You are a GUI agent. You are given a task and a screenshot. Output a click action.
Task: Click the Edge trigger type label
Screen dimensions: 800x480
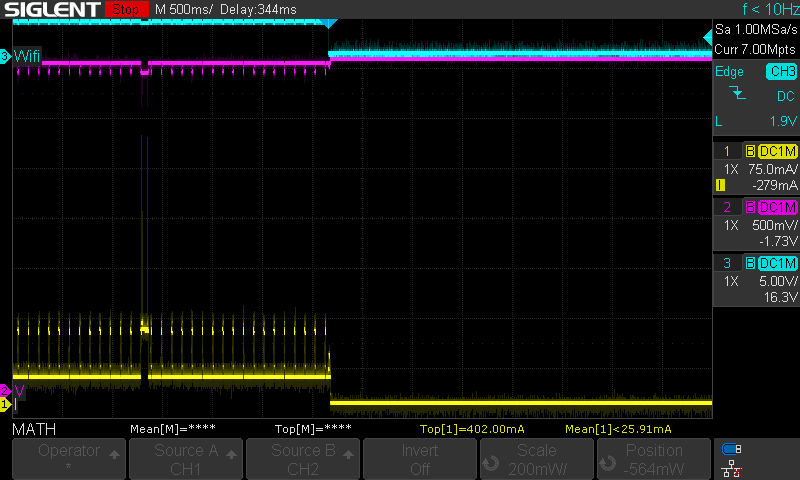(x=729, y=71)
